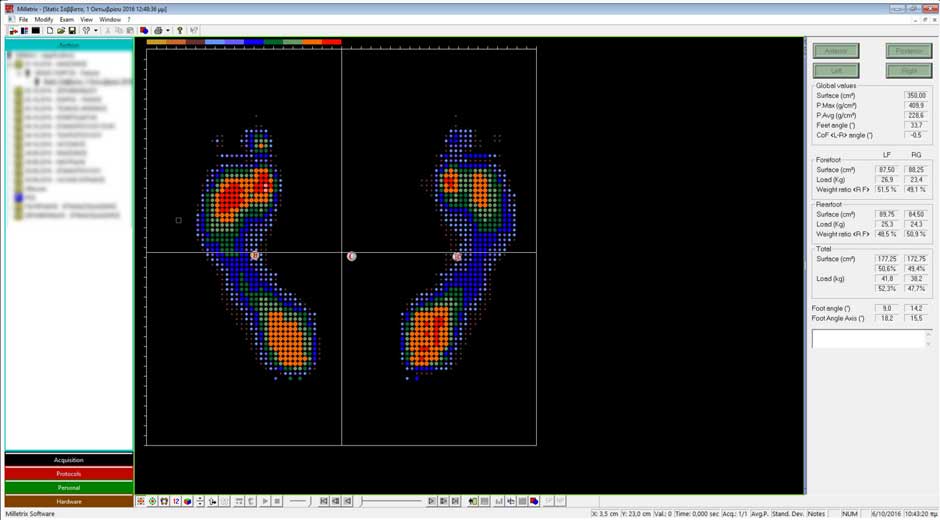The height and width of the screenshot is (520, 940).
Task: Create new document with blank page icon
Action: [x=50, y=31]
